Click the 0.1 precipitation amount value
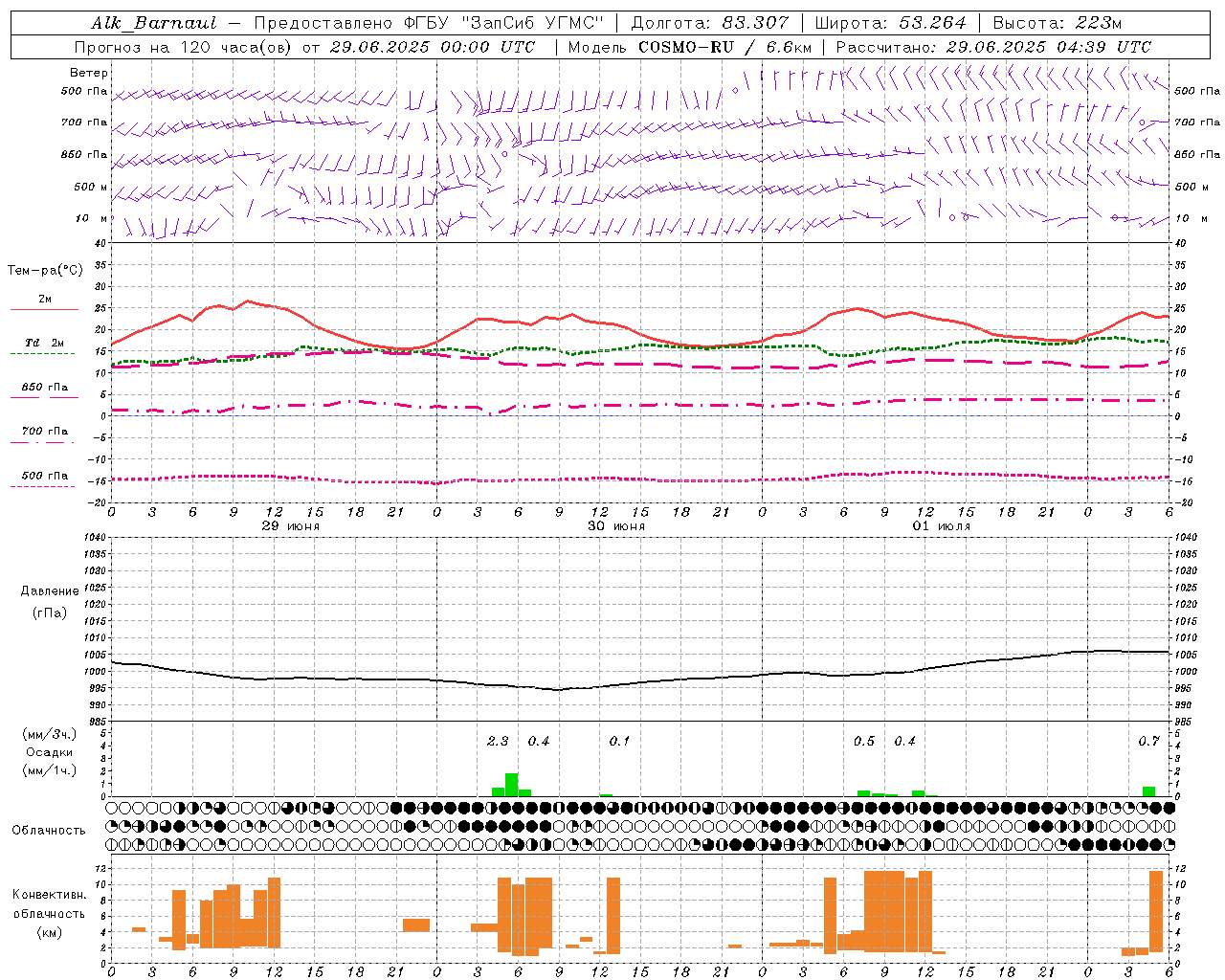The image size is (1225, 980). click(619, 741)
